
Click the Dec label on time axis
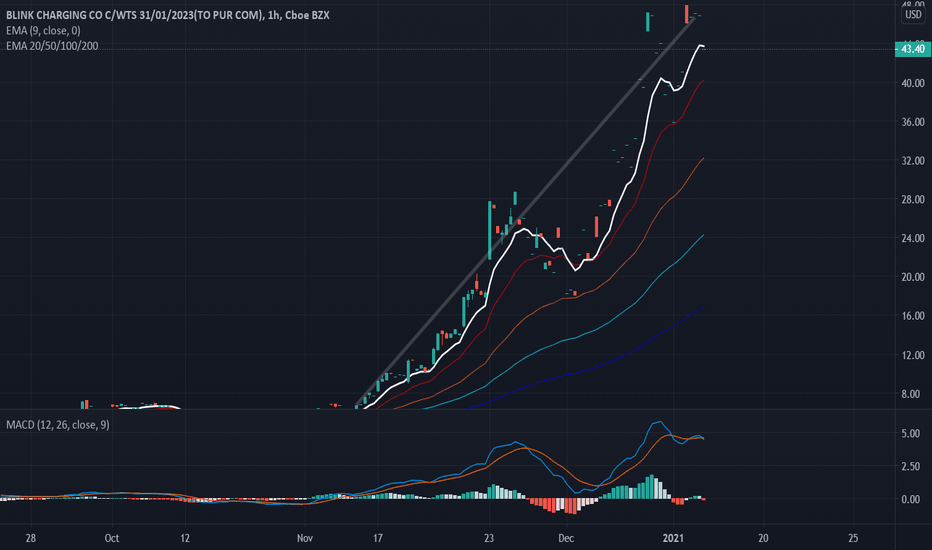click(566, 538)
